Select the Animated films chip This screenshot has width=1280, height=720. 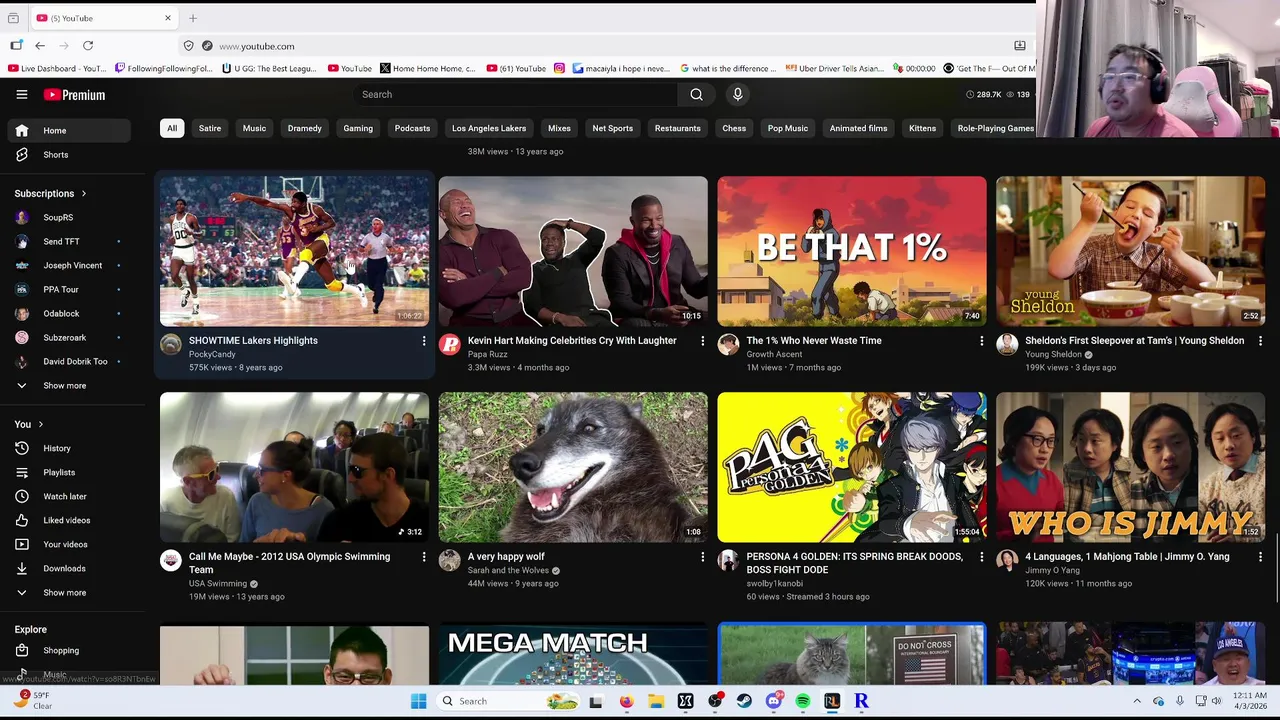858,128
